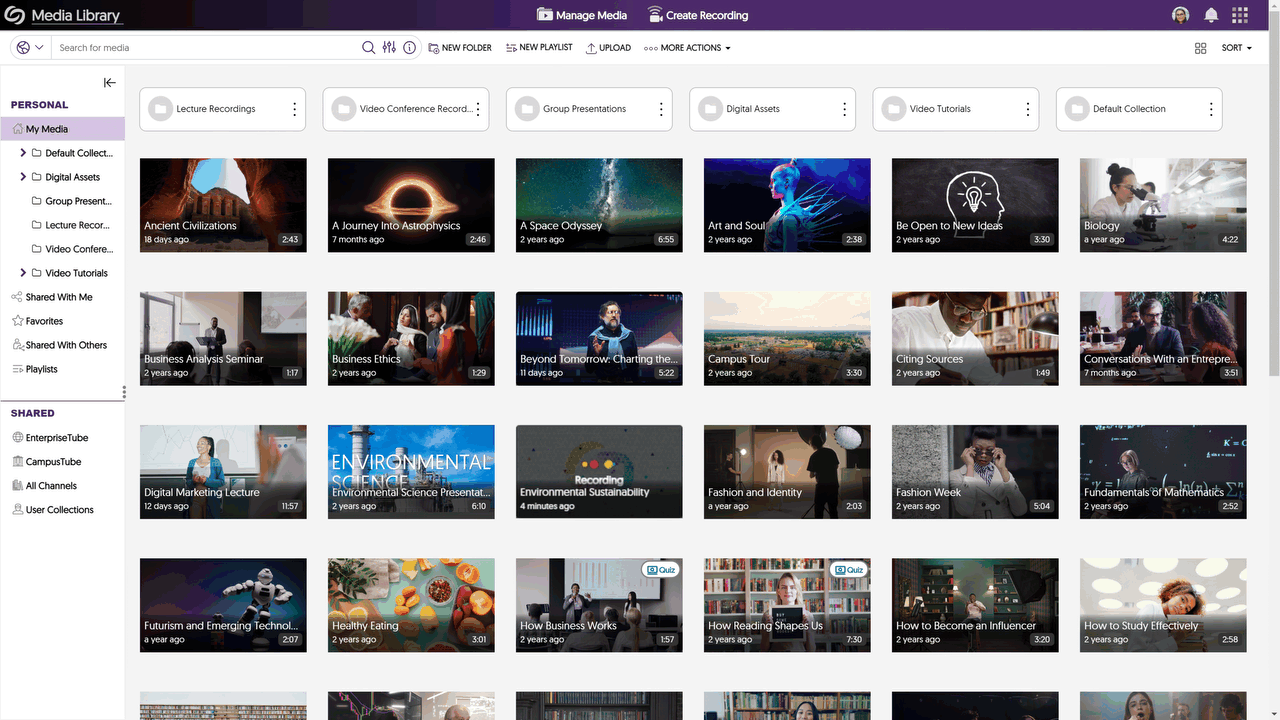
Task: Open the search filters icon
Action: coord(389,47)
